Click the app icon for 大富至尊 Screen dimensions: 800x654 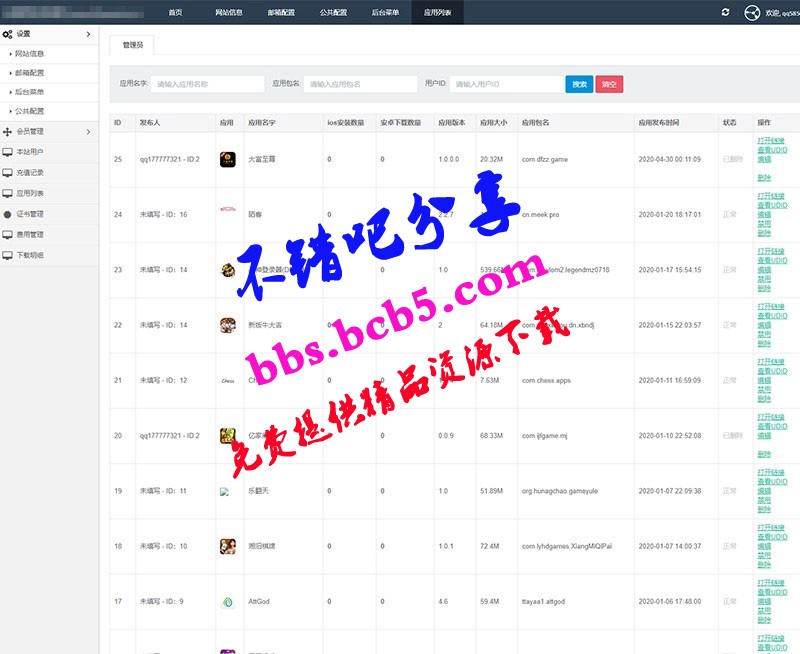pyautogui.click(x=227, y=159)
